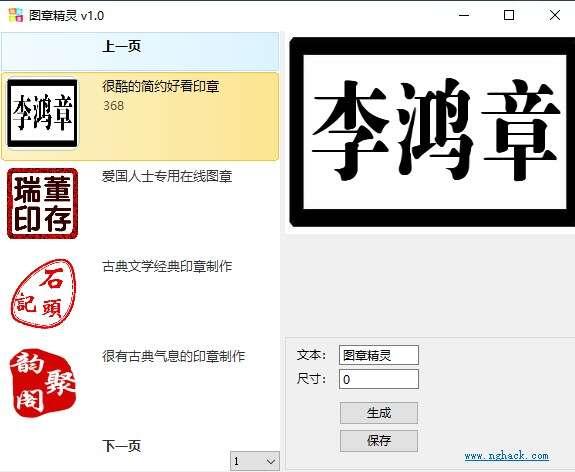Focus the 尺寸 size input field
This screenshot has height=472, width=575.
point(379,379)
